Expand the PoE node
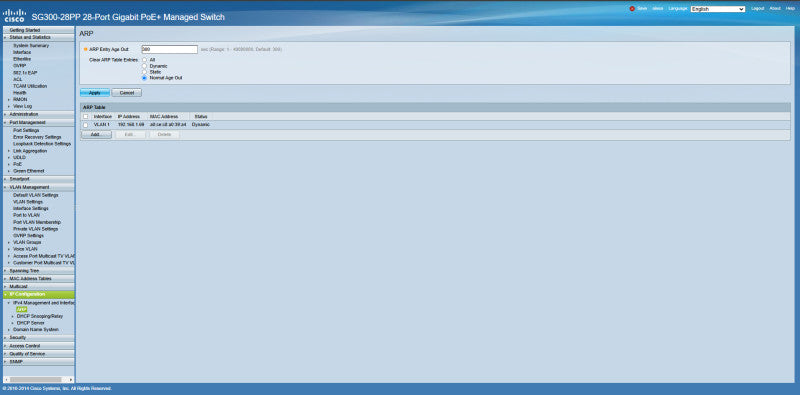The image size is (800, 395). point(9,164)
